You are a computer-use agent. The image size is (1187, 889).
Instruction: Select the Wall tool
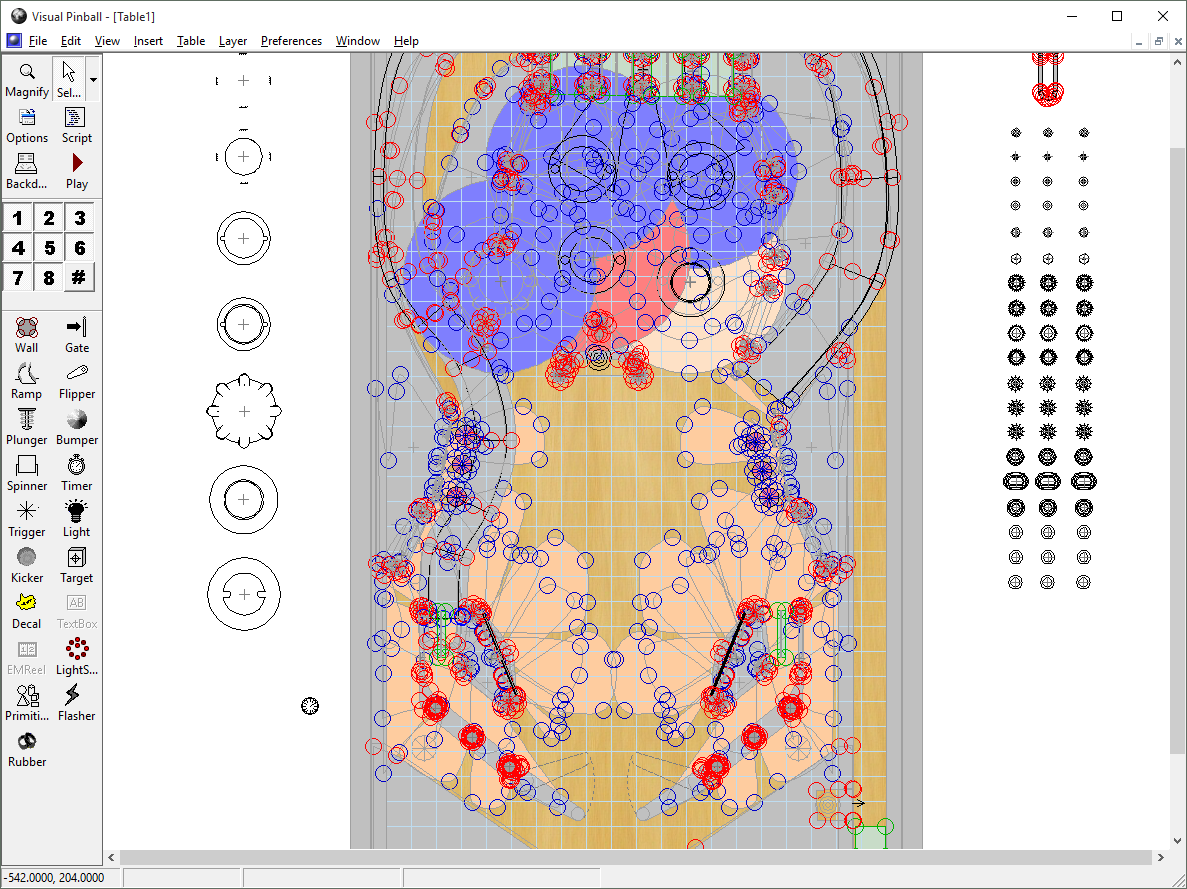pos(27,335)
